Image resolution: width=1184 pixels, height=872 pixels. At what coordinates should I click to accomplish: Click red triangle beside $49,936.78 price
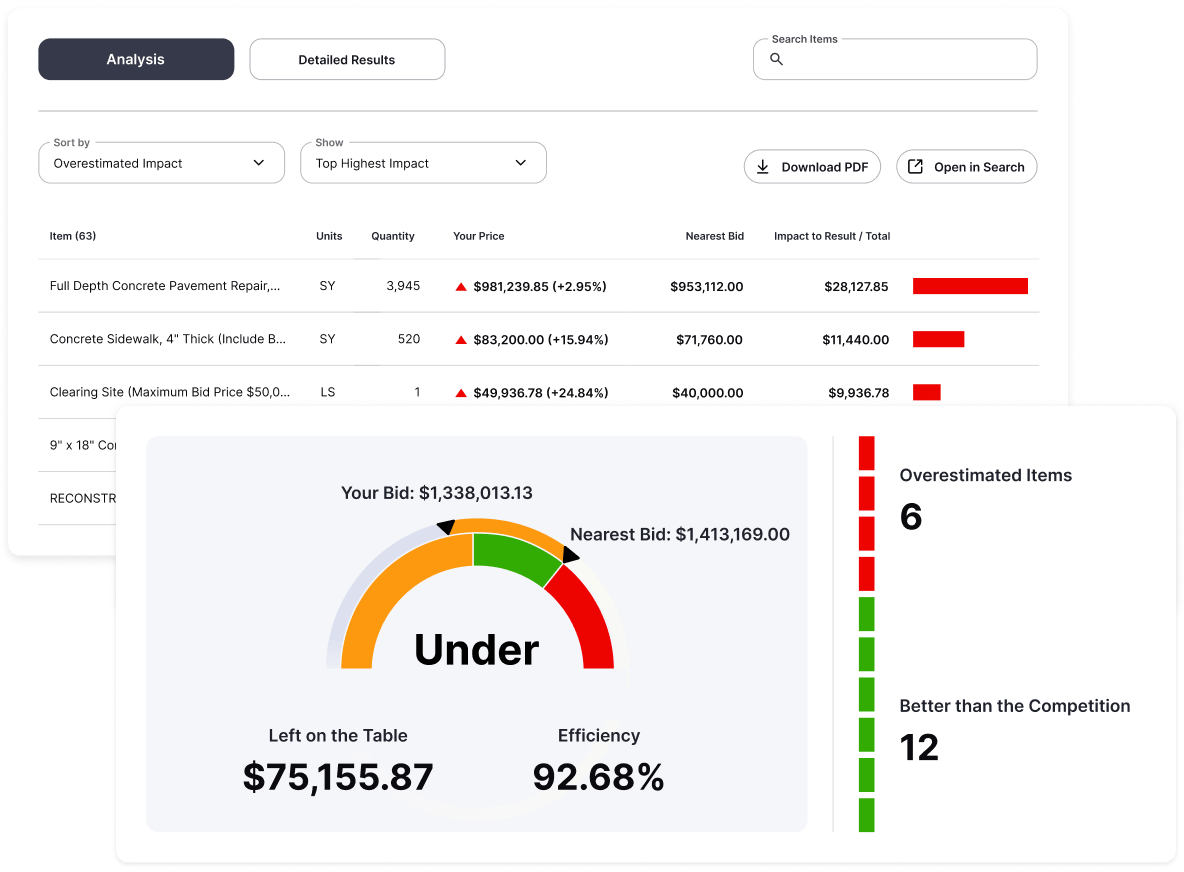(x=461, y=393)
